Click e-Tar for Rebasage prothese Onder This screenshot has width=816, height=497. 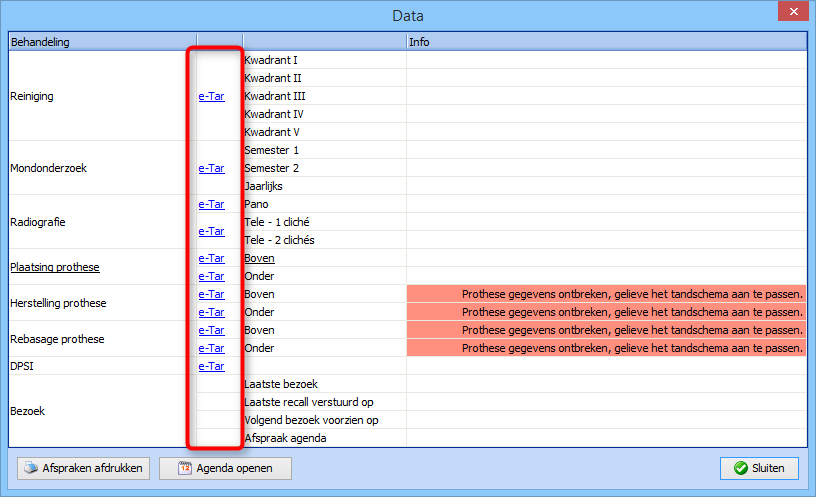(211, 348)
